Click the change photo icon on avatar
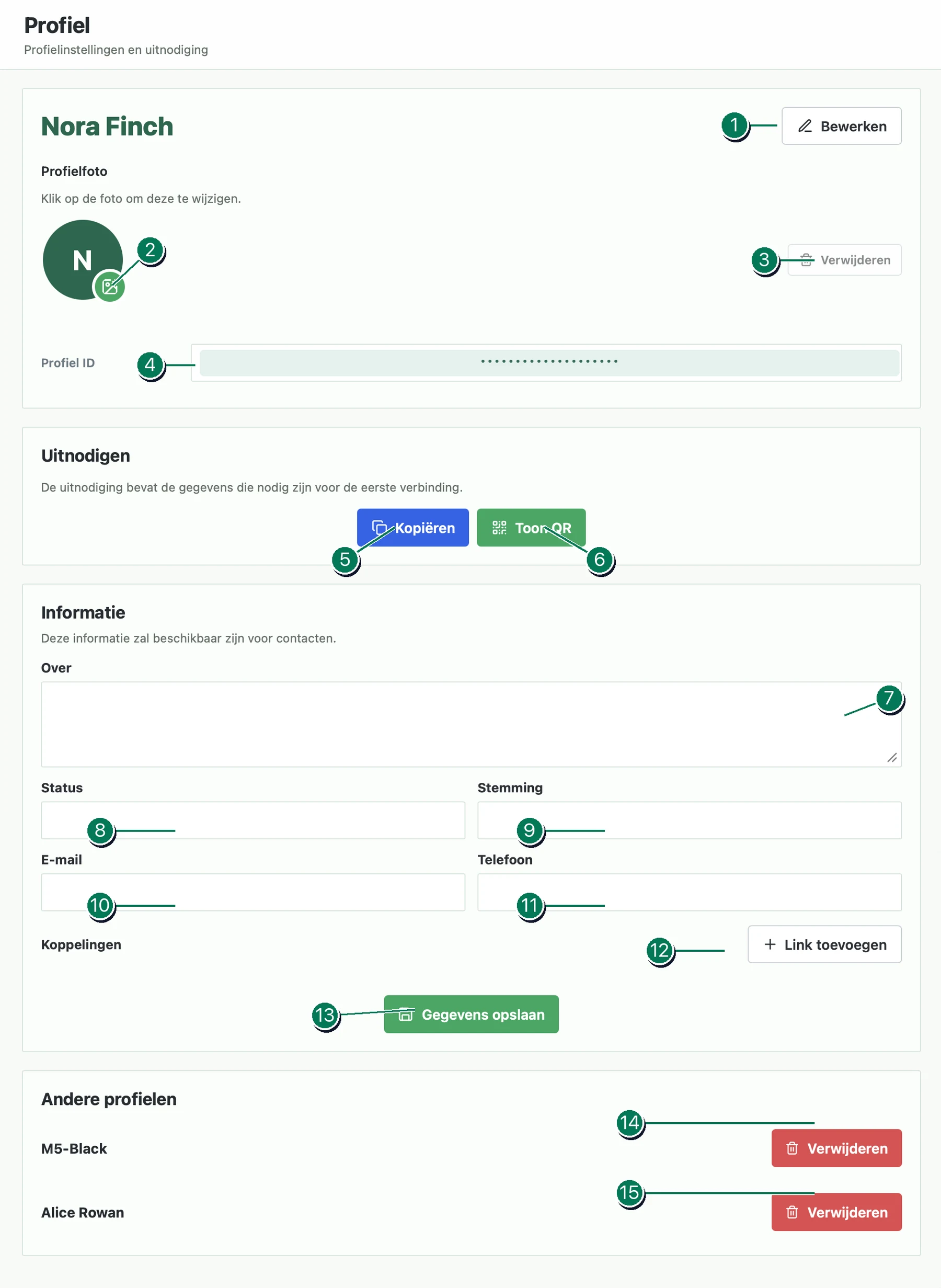 (x=109, y=286)
